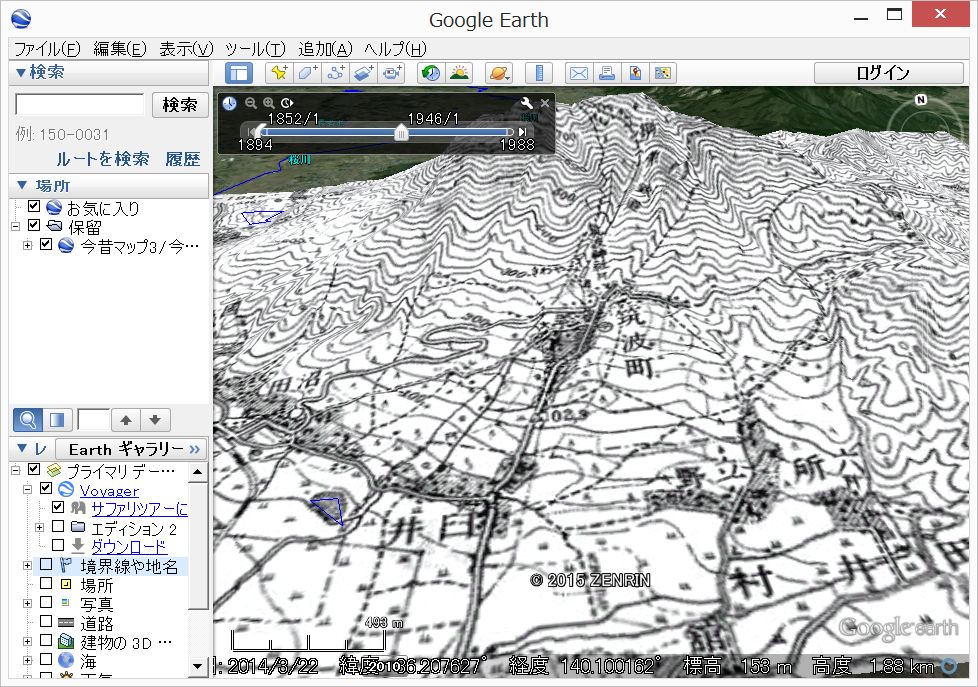Move selected item up with arrow
The image size is (978, 687).
(x=126, y=420)
